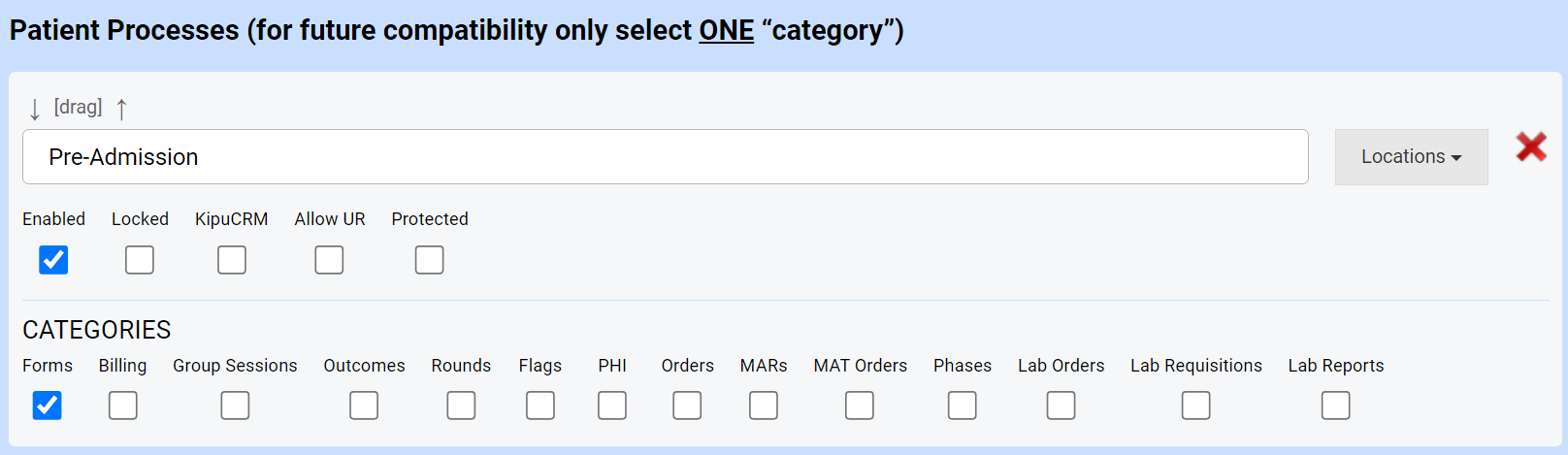The width and height of the screenshot is (1568, 455).
Task: Select the Billing category checkbox
Action: click(123, 406)
